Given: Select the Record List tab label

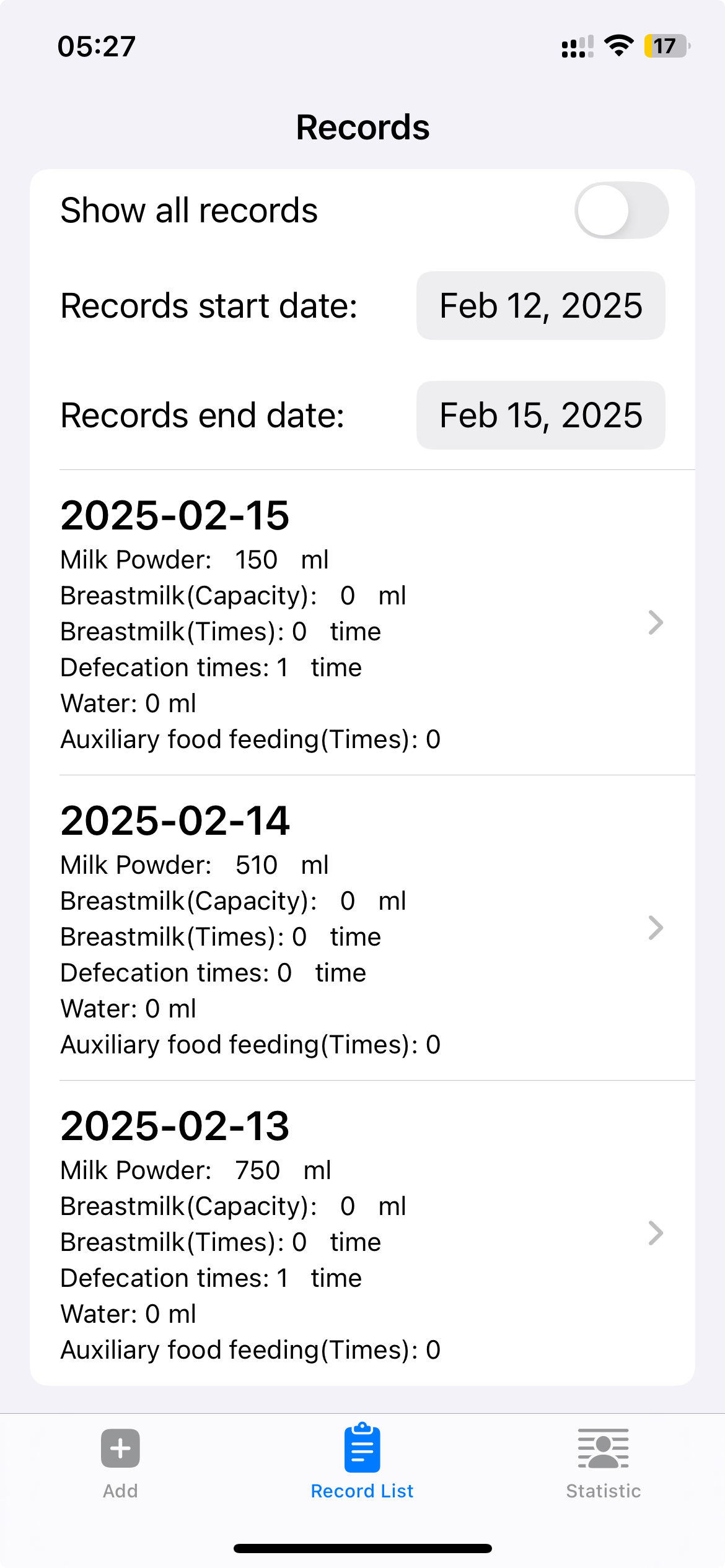Looking at the screenshot, I should 362,1491.
